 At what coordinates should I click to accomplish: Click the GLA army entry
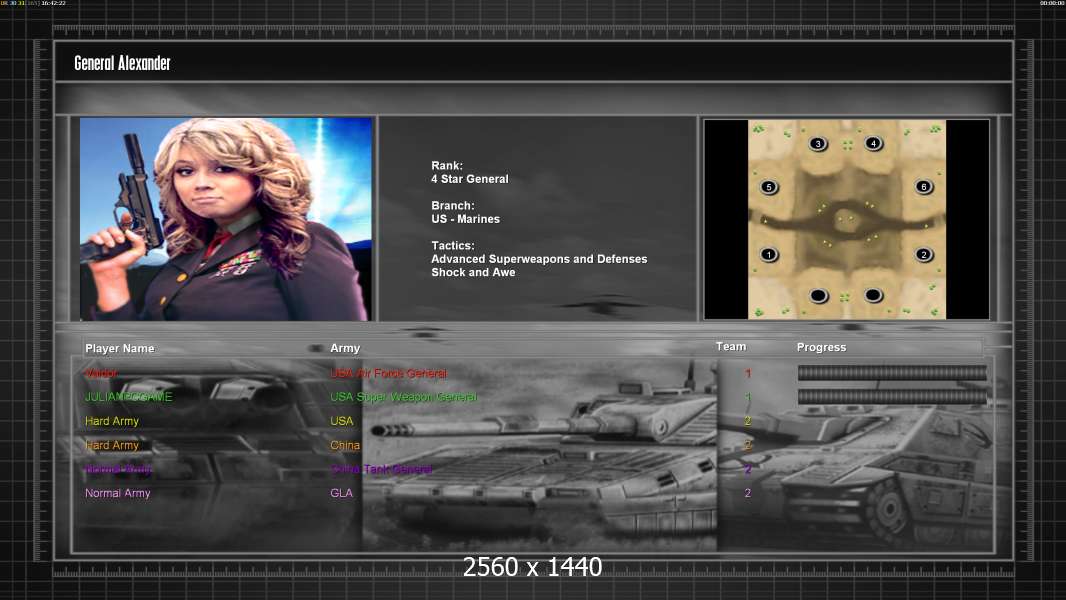(x=341, y=493)
